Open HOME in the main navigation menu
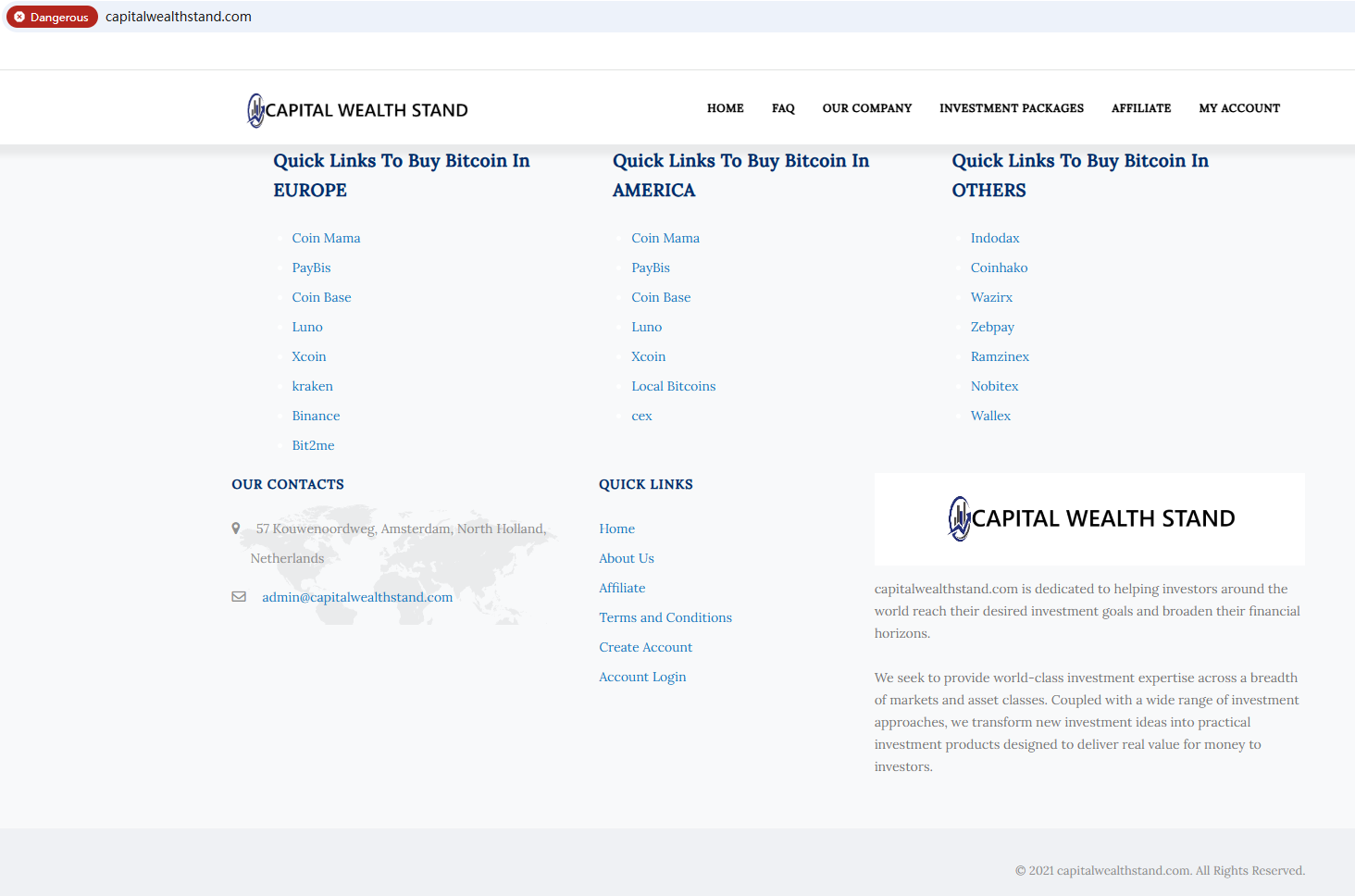1355x896 pixels. pos(726,108)
